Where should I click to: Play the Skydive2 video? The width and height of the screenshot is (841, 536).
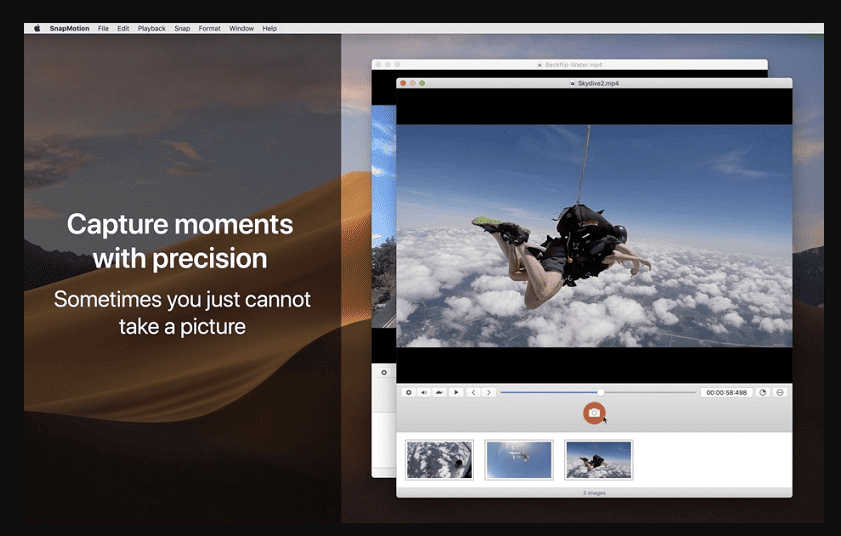[456, 393]
